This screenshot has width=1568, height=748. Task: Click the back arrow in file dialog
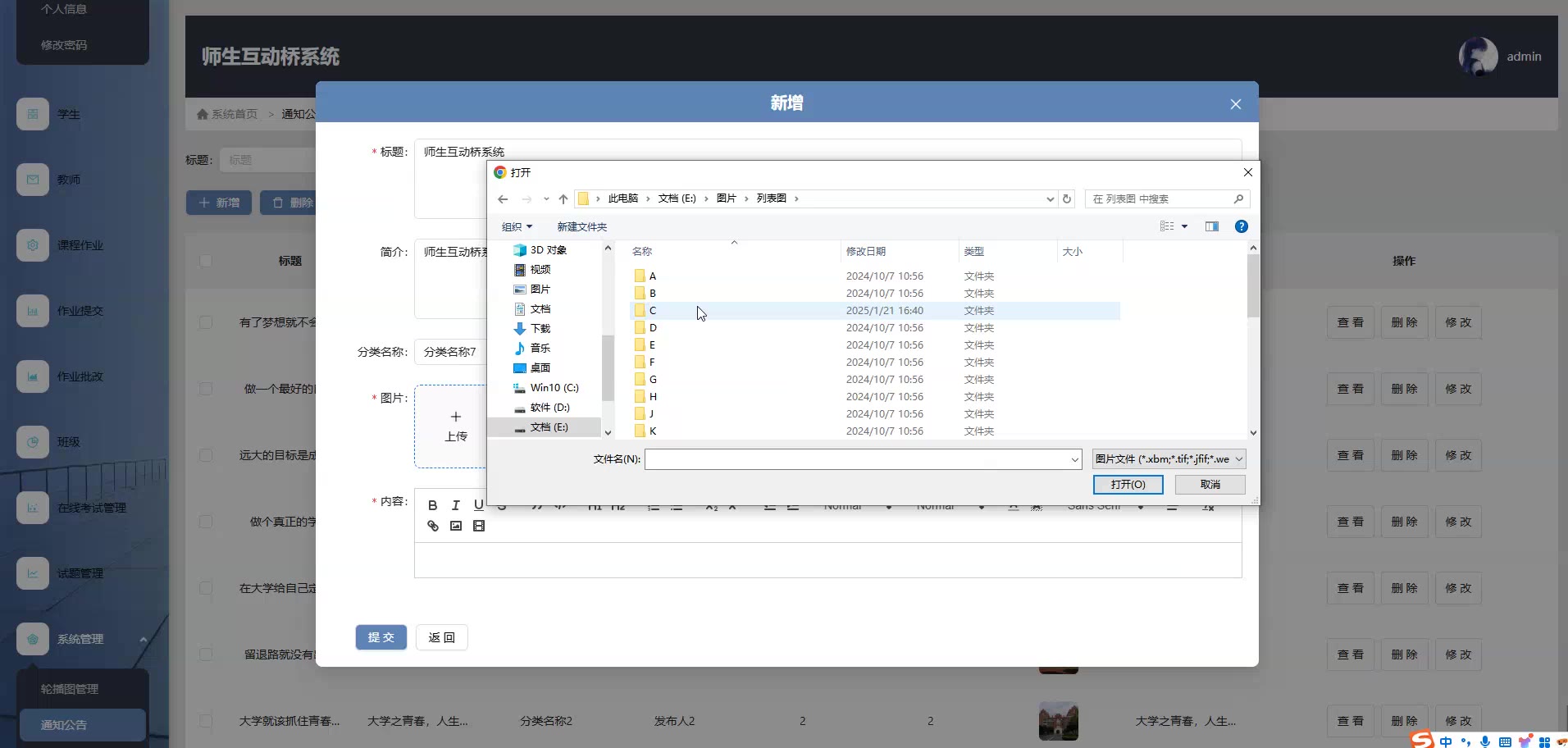point(503,198)
